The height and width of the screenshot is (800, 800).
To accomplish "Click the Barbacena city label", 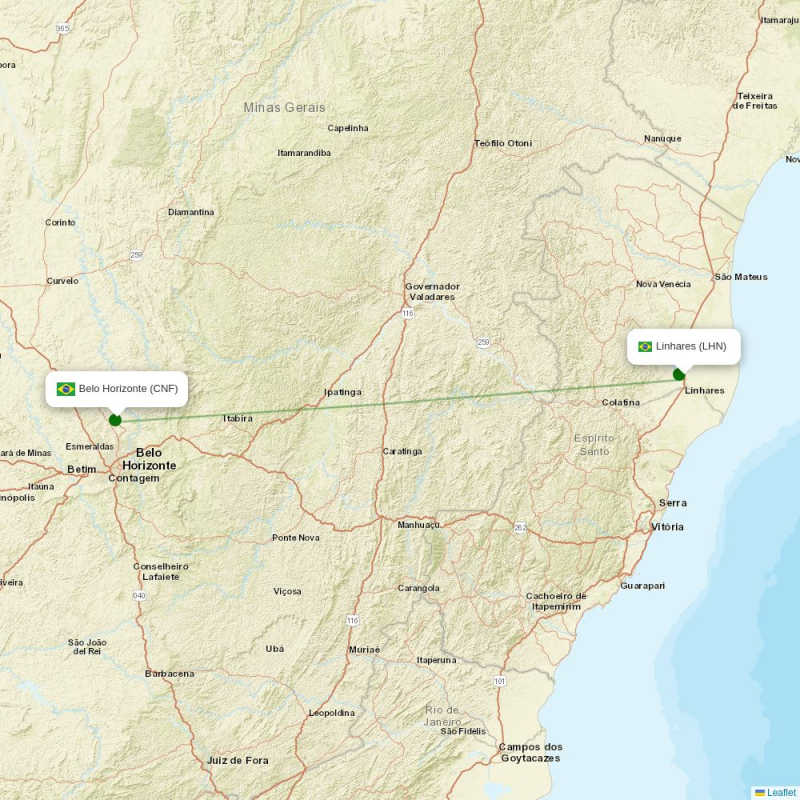I will (x=169, y=674).
